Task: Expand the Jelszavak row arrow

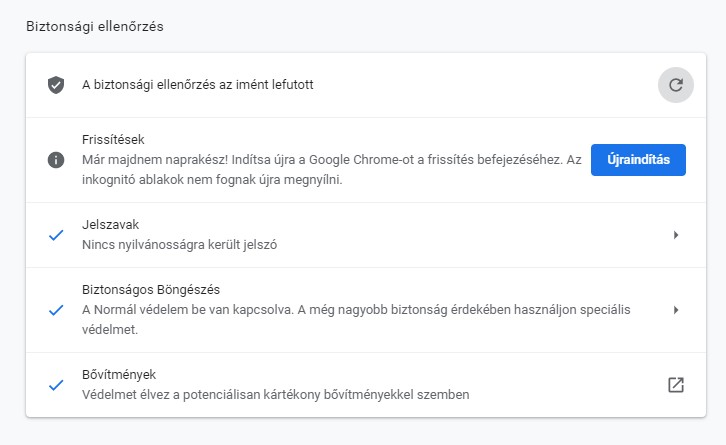Action: coord(676,235)
